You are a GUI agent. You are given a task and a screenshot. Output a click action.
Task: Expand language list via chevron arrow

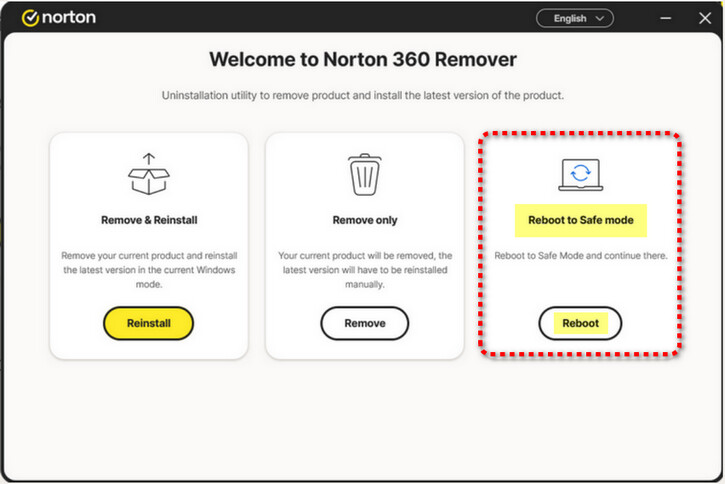602,18
